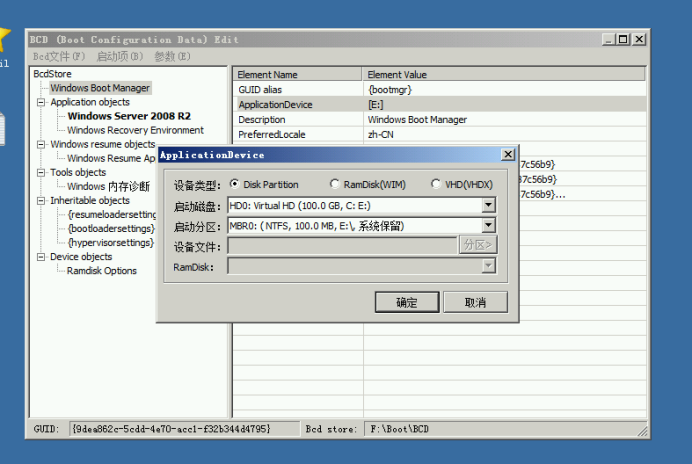The width and height of the screenshot is (692, 464).
Task: Collapse the Device objects tree node
Action: coord(41,257)
